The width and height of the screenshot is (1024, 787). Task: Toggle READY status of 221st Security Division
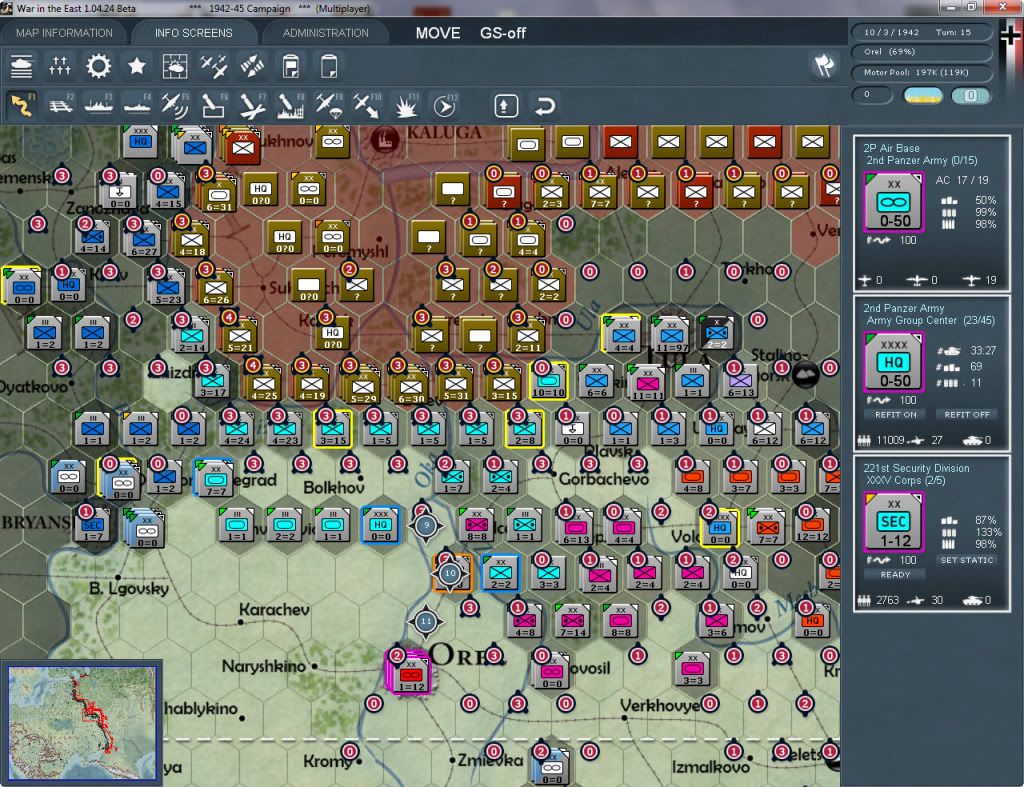(895, 575)
